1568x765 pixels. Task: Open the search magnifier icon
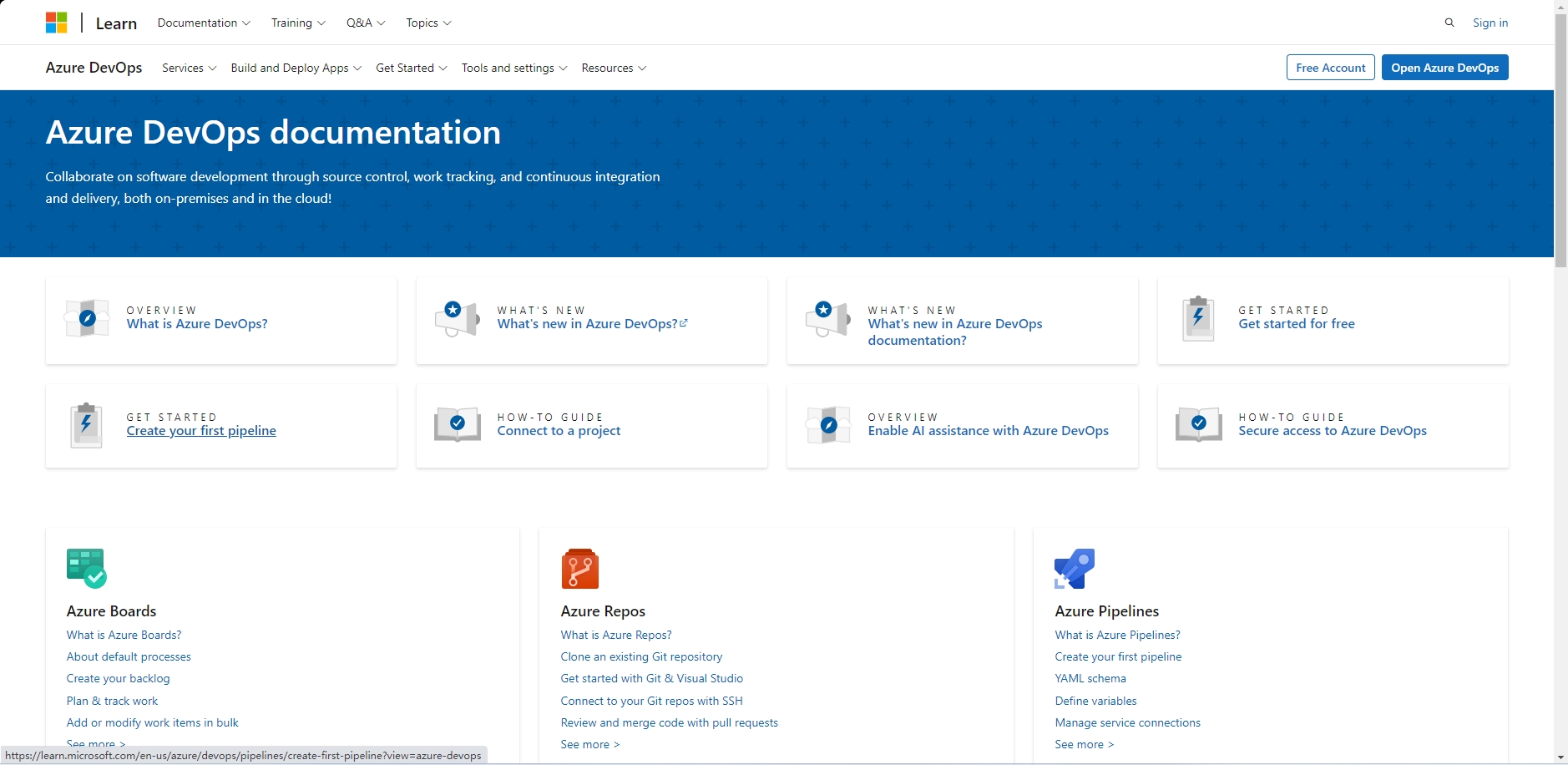point(1449,22)
